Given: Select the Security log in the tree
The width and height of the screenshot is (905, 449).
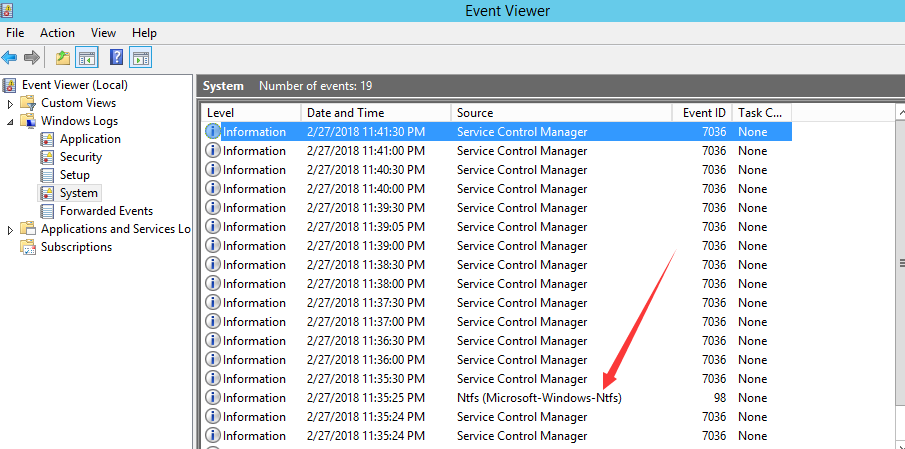Looking at the screenshot, I should click(x=80, y=157).
